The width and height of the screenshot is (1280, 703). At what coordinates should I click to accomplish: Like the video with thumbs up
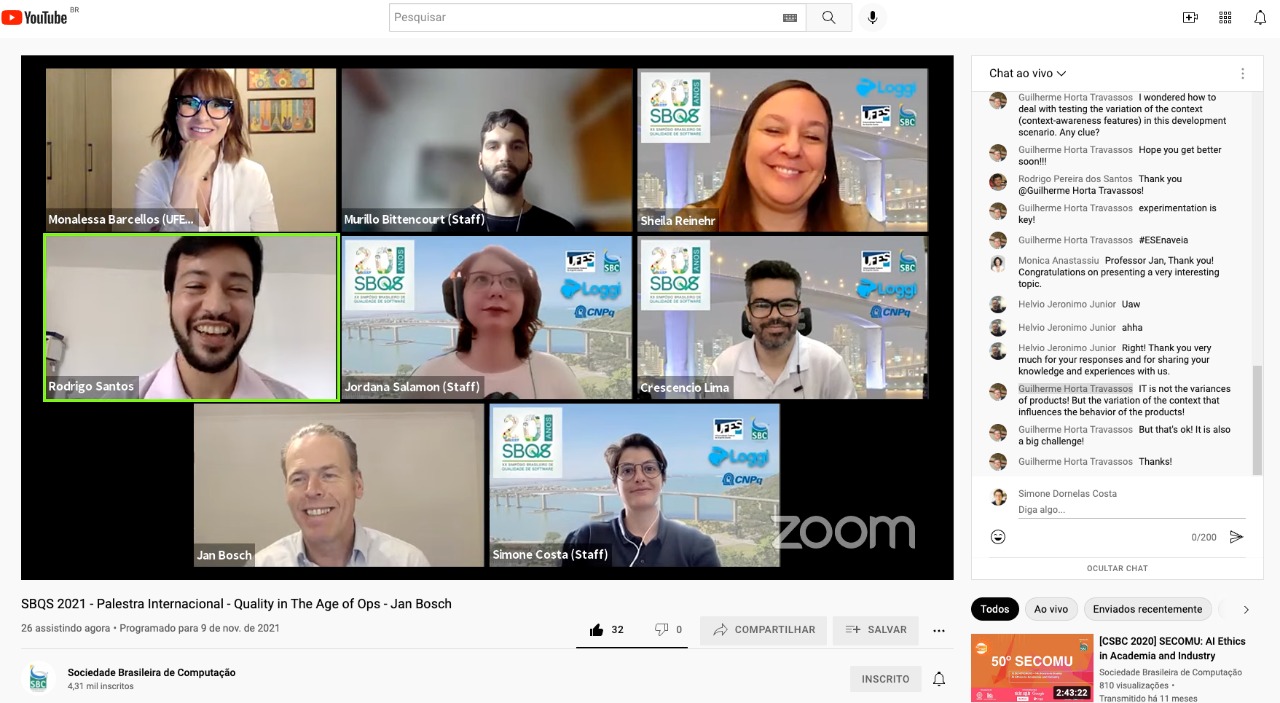pyautogui.click(x=597, y=630)
